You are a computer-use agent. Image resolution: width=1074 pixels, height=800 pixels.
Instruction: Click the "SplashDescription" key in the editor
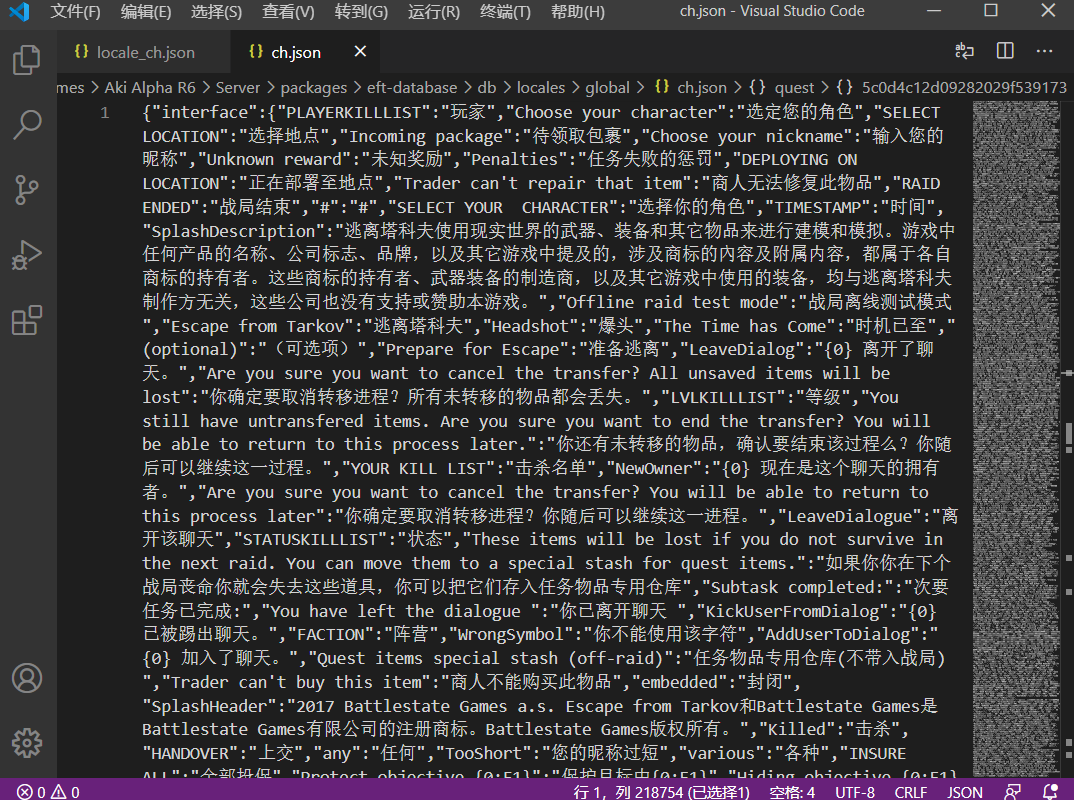pyautogui.click(x=234, y=231)
